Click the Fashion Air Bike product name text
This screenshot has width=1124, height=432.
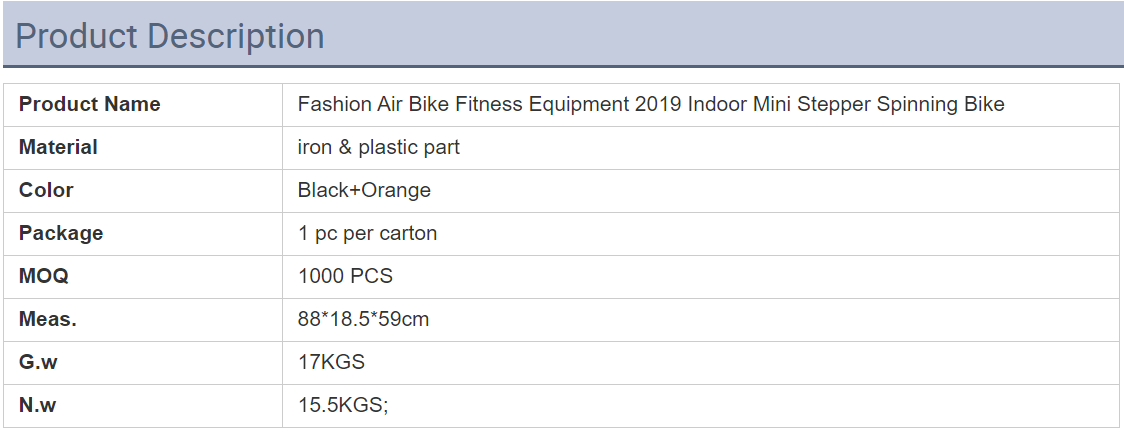point(651,105)
